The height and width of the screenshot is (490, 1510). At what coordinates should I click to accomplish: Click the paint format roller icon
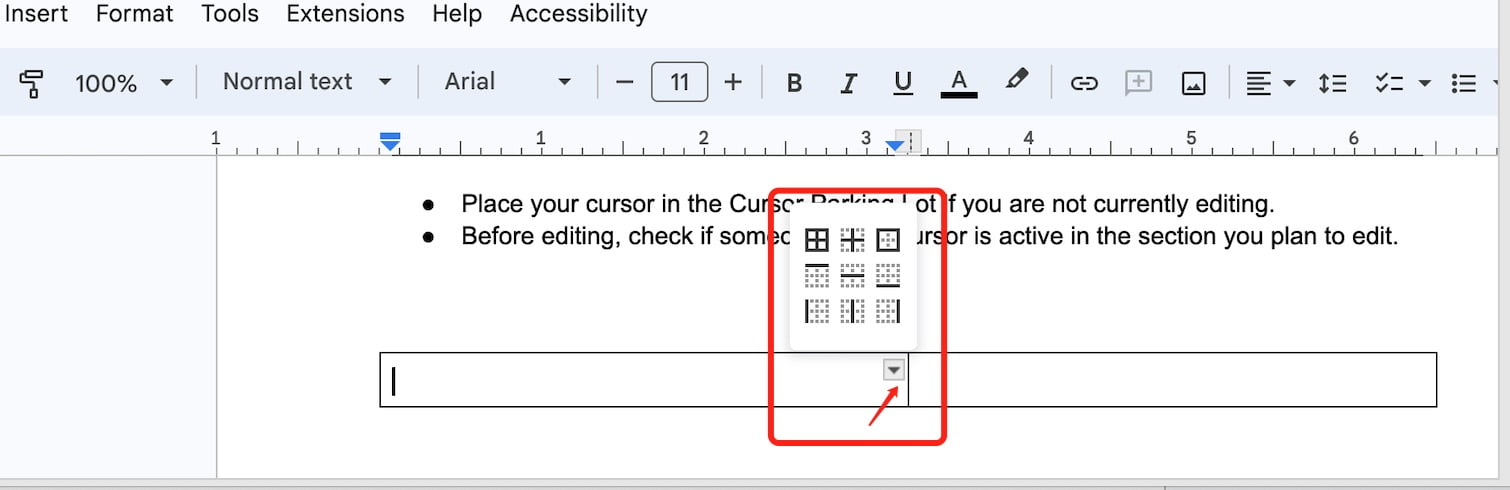31,82
